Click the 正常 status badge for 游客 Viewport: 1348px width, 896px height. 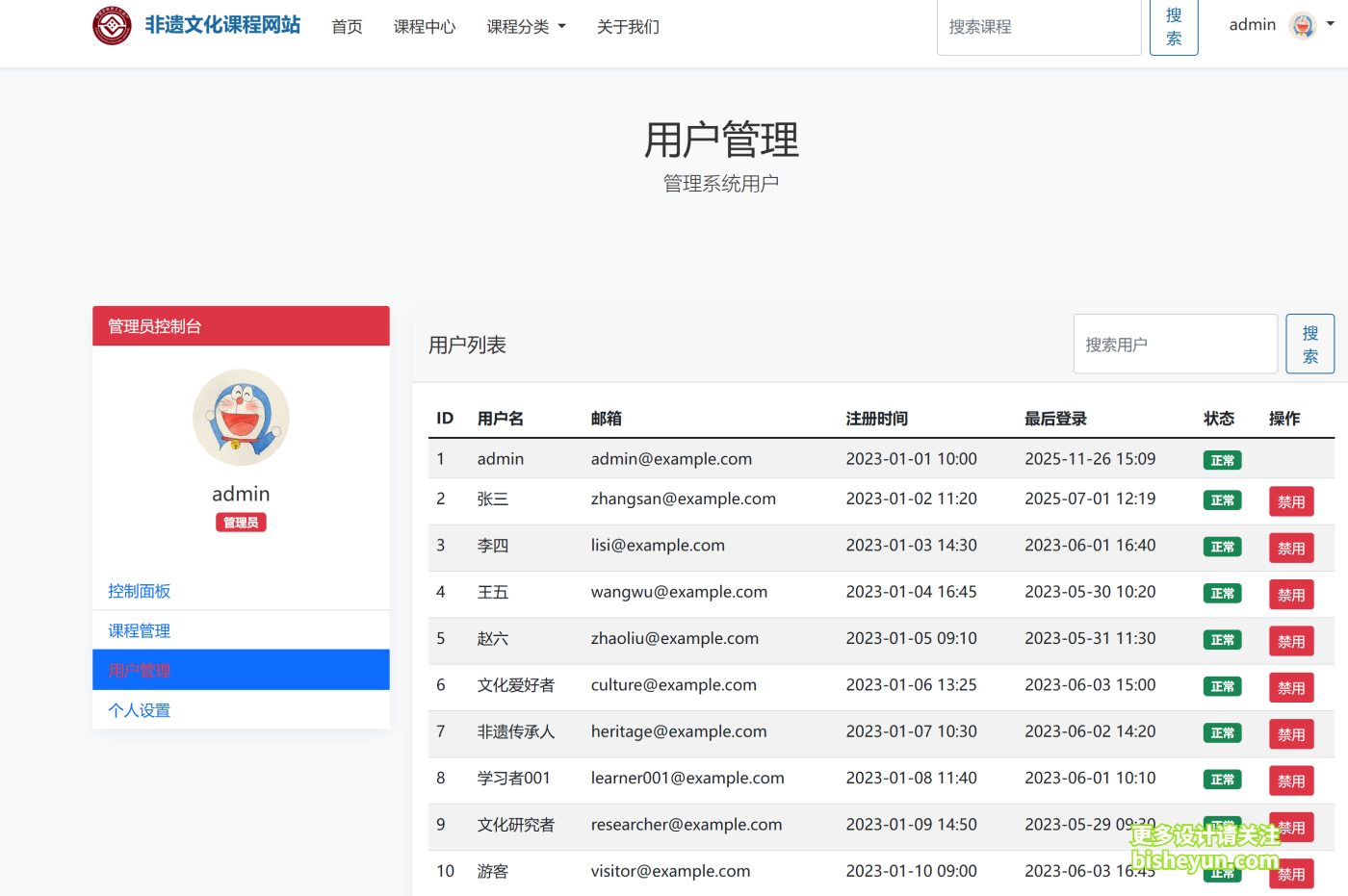[x=1222, y=873]
